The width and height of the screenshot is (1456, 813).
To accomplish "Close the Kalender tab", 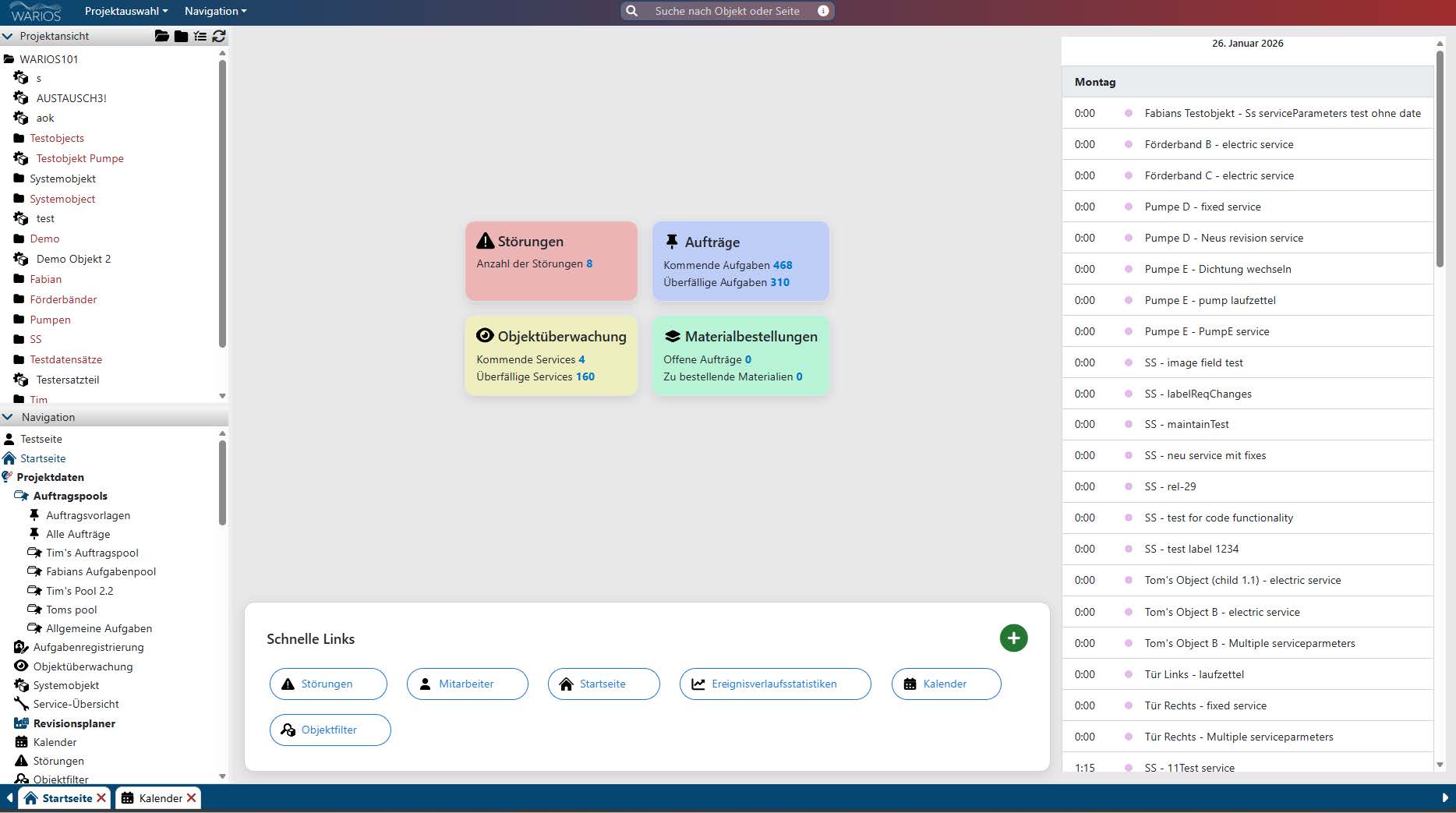I will coord(192,798).
